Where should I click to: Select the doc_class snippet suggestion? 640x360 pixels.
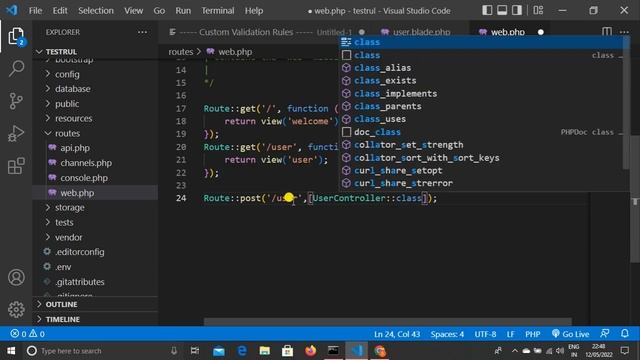click(x=482, y=132)
